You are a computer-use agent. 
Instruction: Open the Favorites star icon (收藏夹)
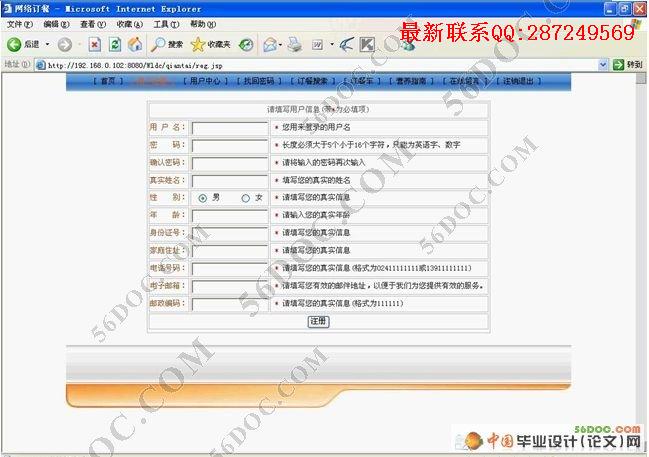pyautogui.click(x=198, y=44)
